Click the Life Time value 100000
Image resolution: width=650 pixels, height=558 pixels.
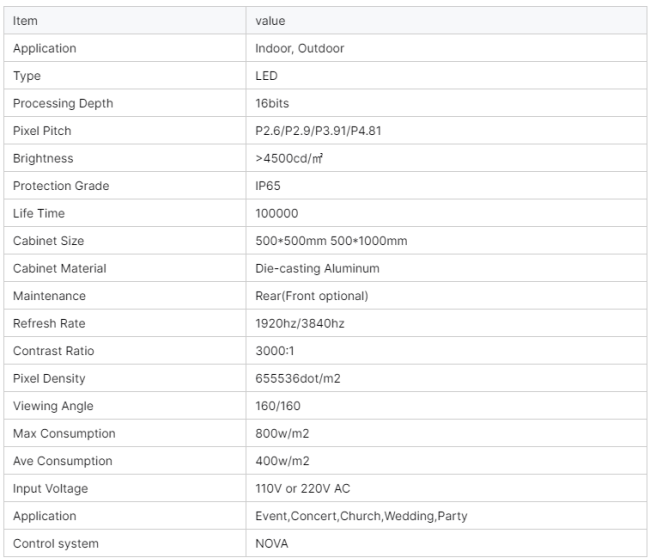pyautogui.click(x=277, y=213)
